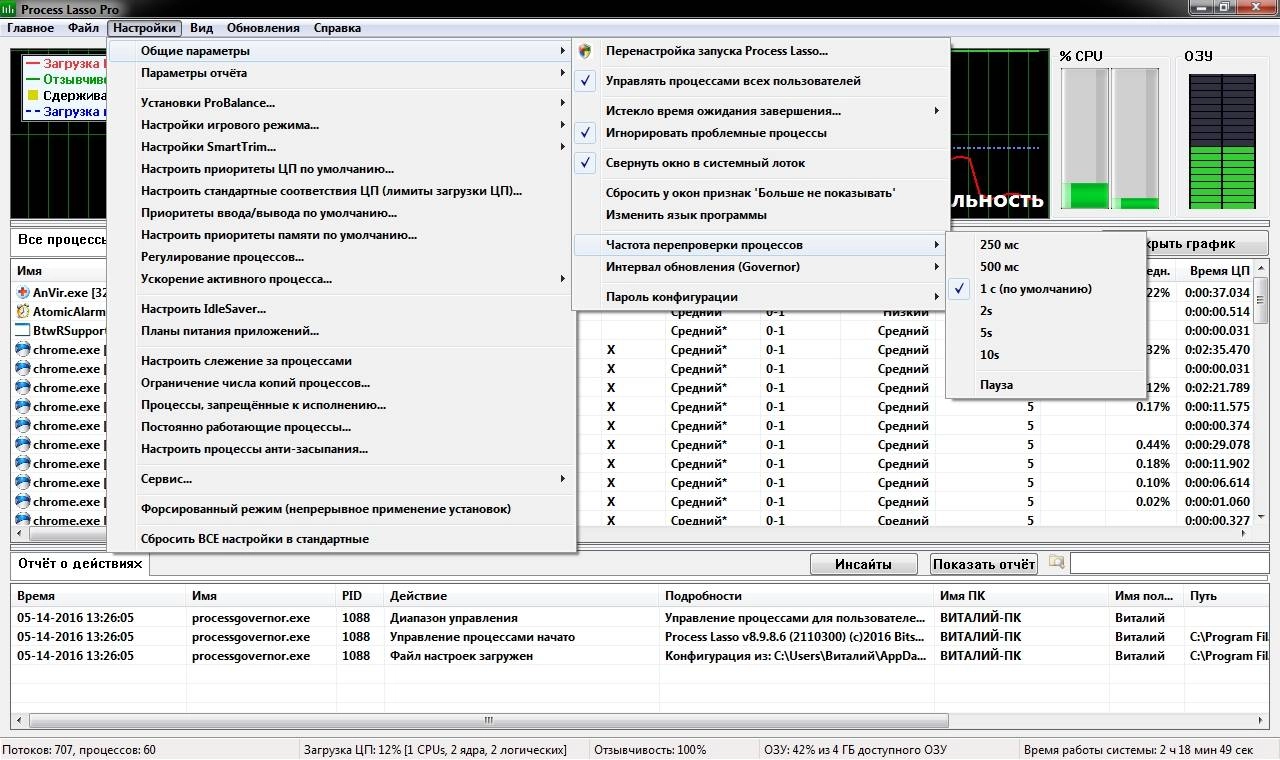This screenshot has width=1280, height=760.
Task: Click the Инсайты button
Action: click(864, 564)
